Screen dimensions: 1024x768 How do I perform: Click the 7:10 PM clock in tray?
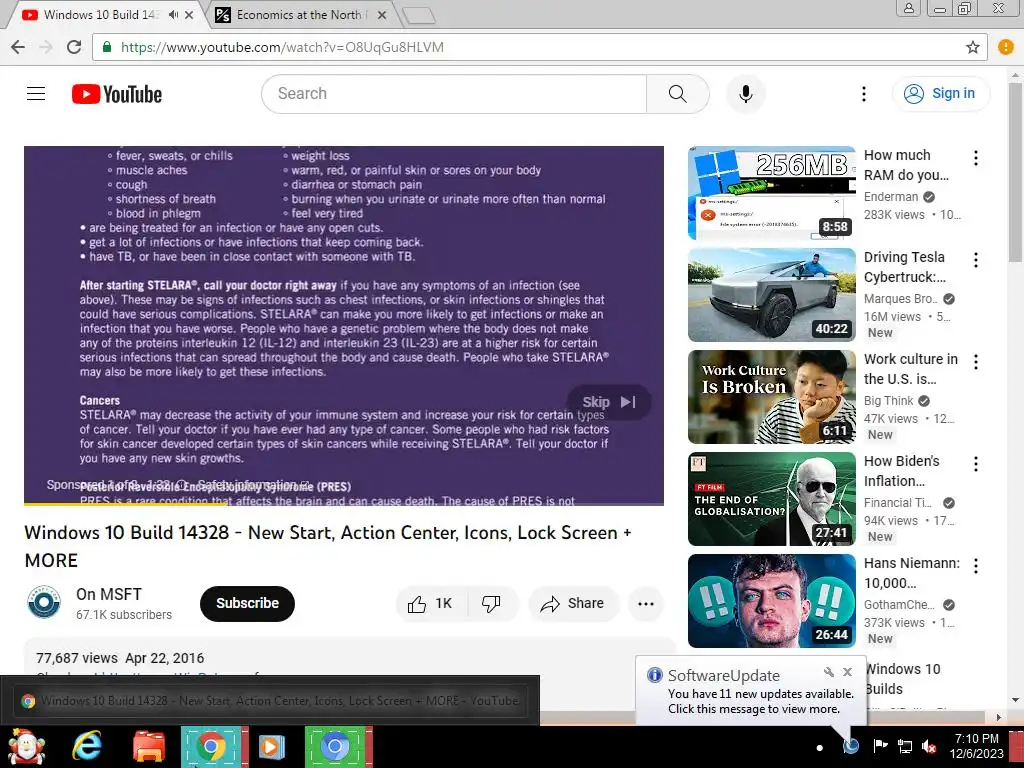tap(976, 739)
